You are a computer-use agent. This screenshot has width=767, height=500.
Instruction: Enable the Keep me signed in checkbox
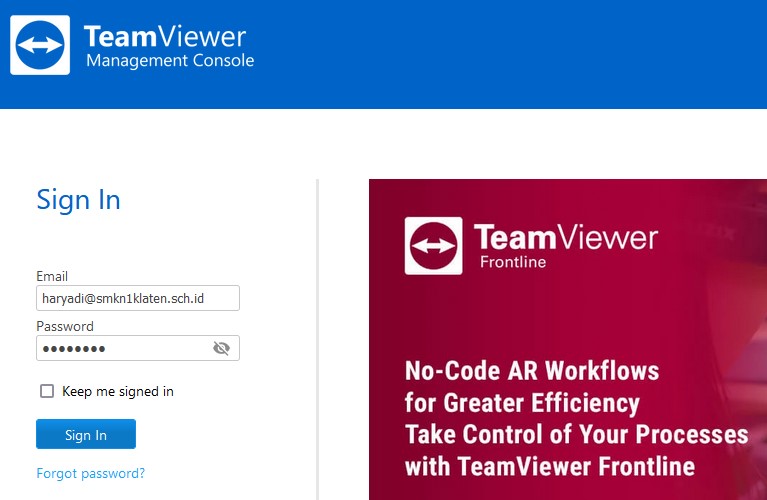[x=47, y=391]
